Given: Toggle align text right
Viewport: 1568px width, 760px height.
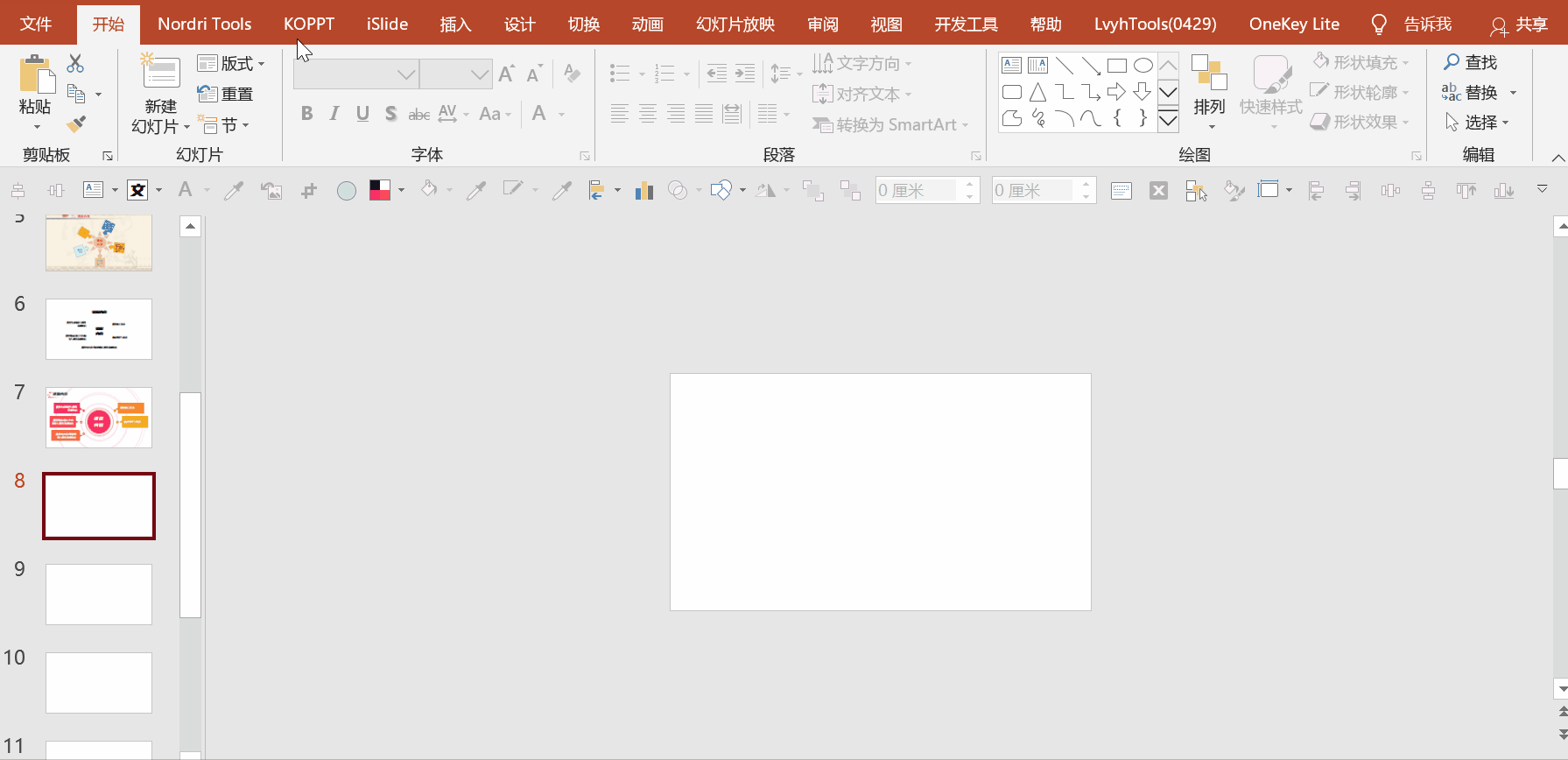Looking at the screenshot, I should click(x=676, y=113).
